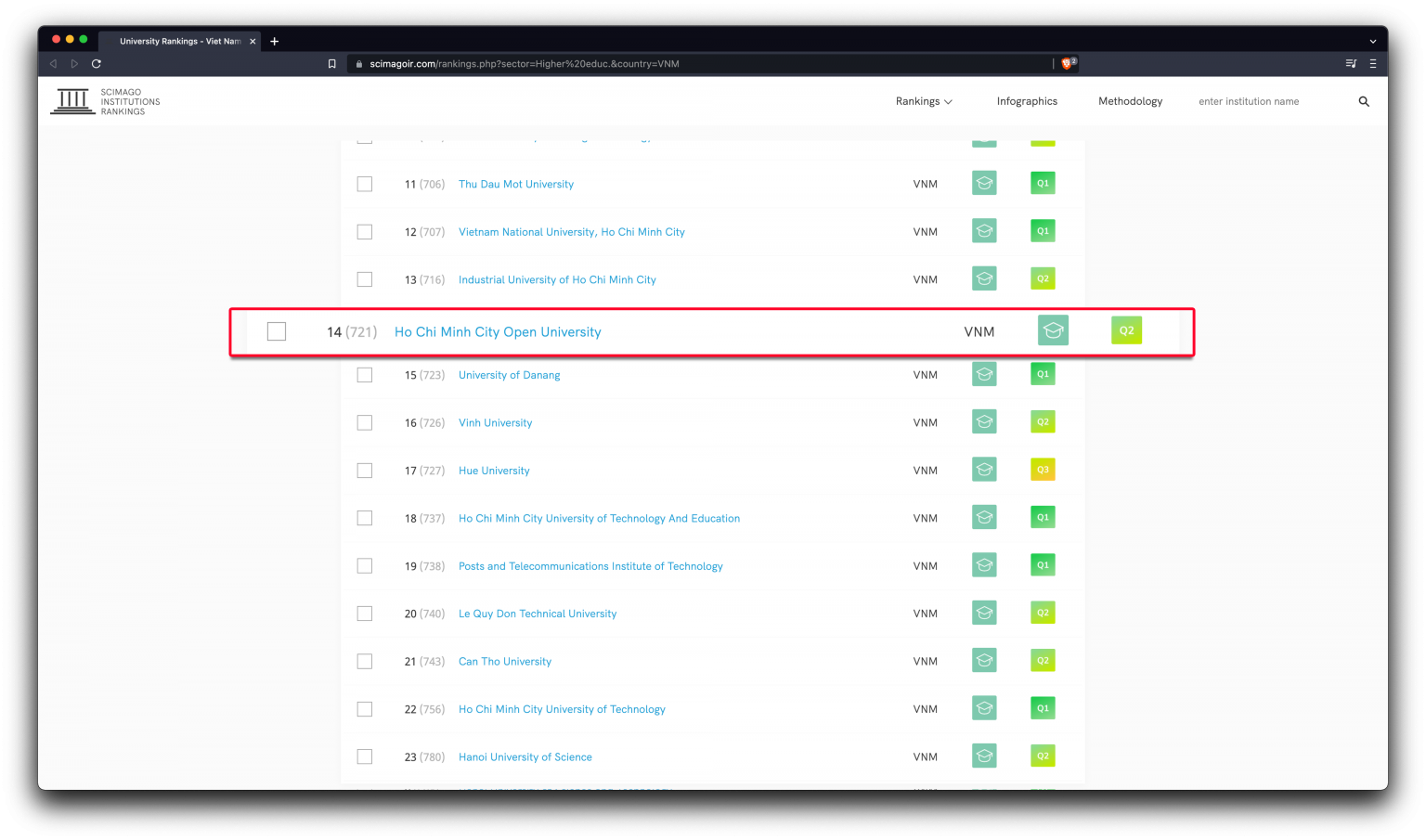Click Q1 quartile badge for Thu Dau Mot University
This screenshot has width=1426, height=840.
pos(1043,183)
